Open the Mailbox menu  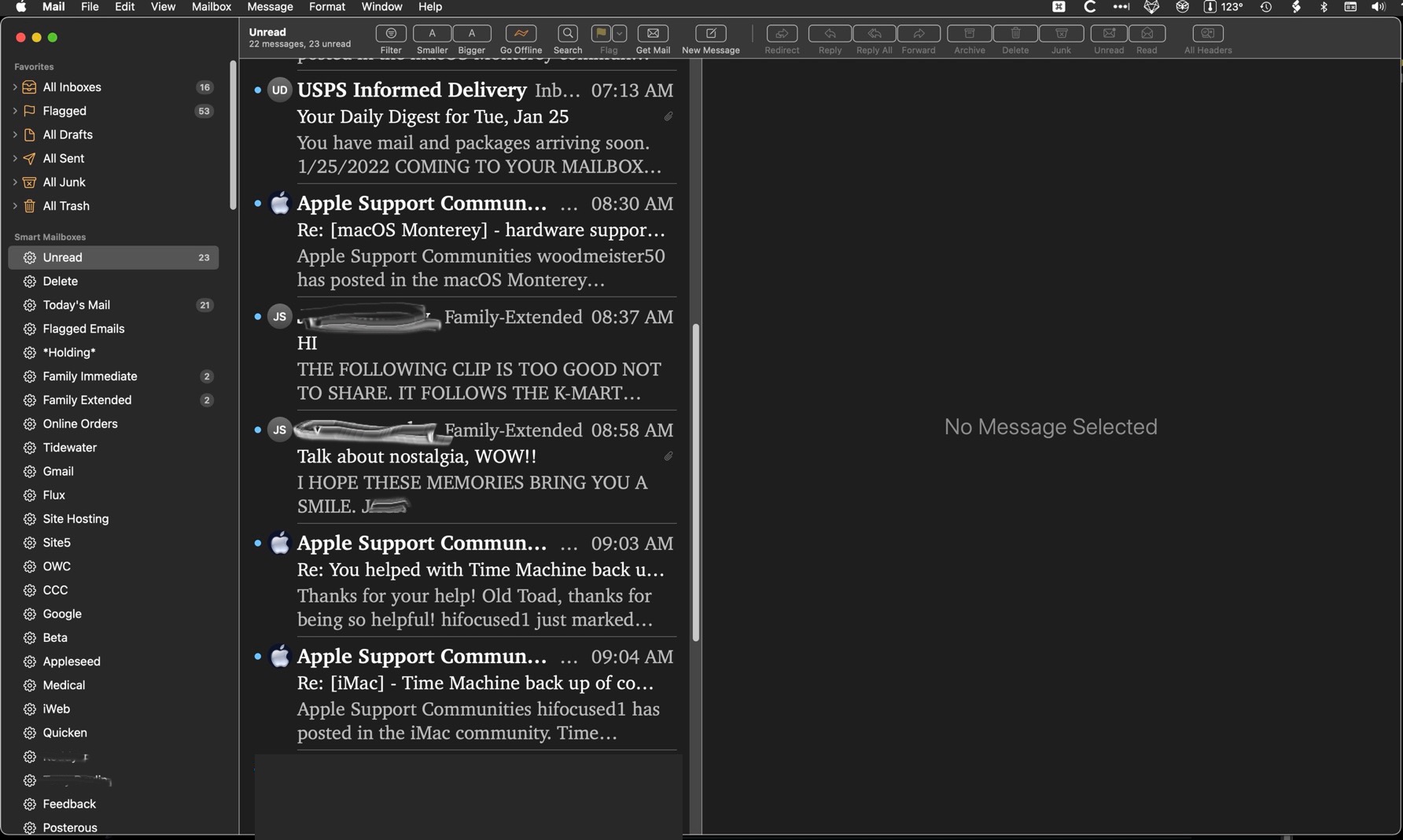pos(211,6)
